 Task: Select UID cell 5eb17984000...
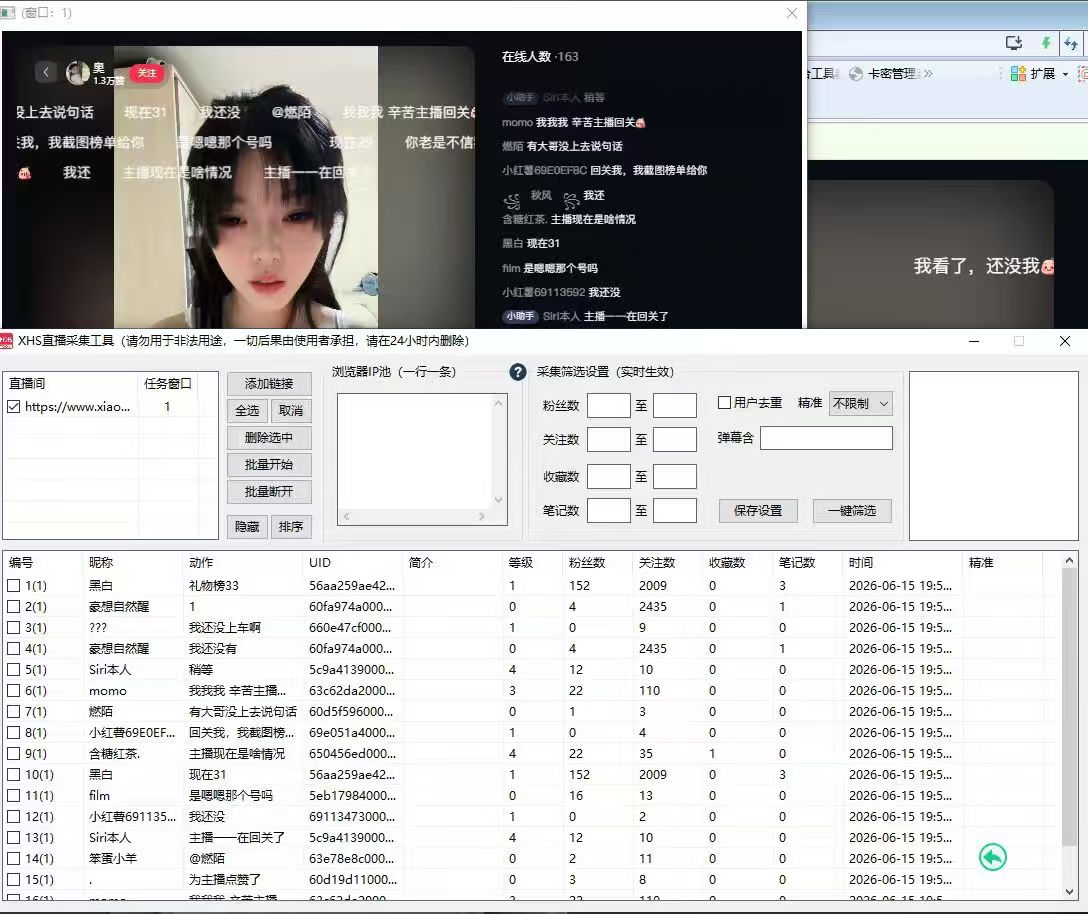point(351,795)
